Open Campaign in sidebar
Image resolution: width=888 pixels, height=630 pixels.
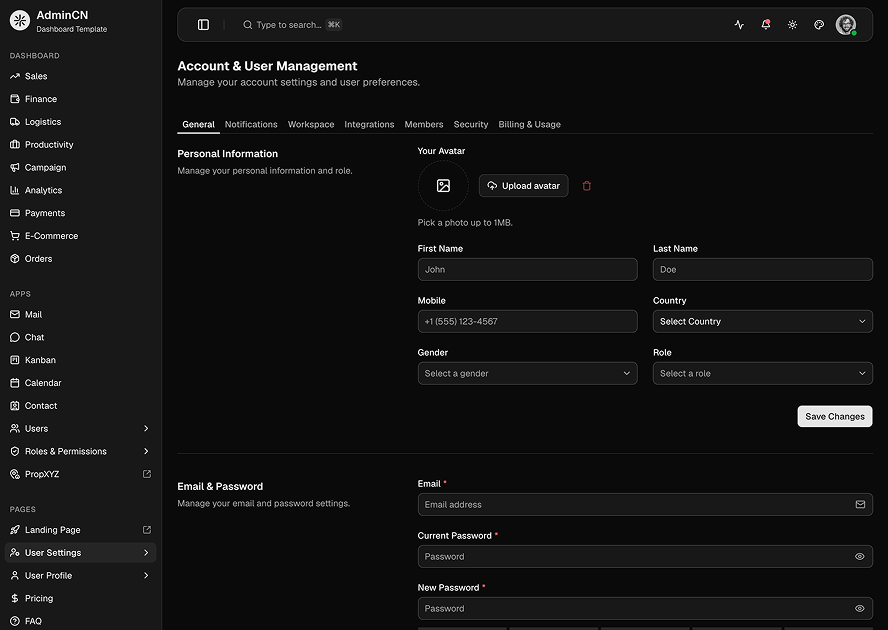[x=80, y=167]
